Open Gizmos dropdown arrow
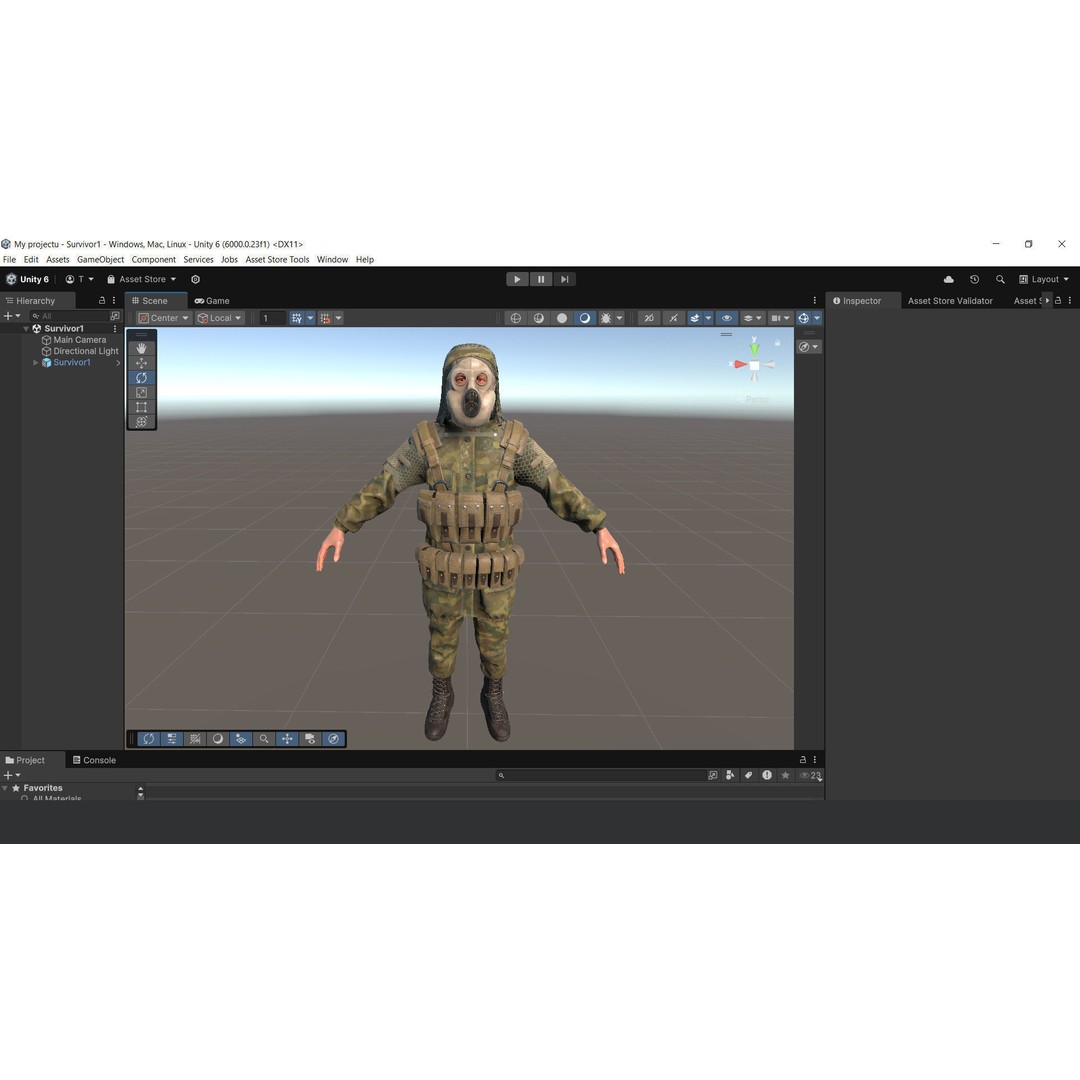 coord(817,318)
